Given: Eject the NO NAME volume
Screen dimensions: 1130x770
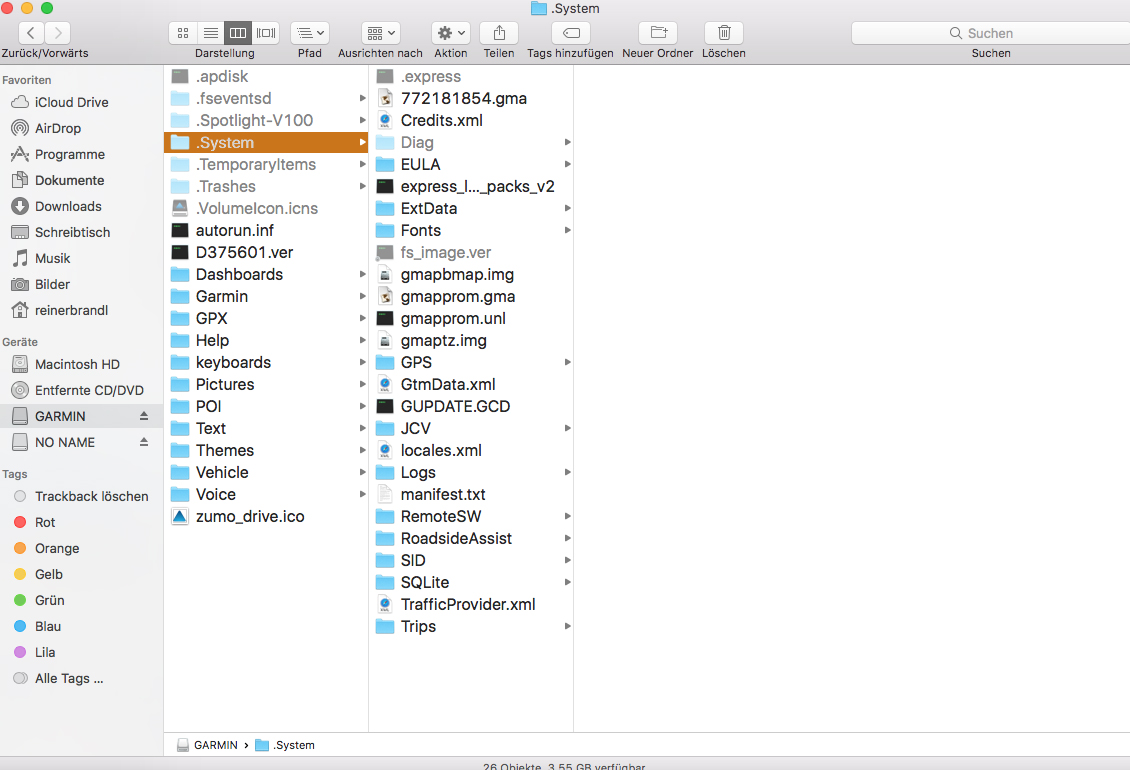Looking at the screenshot, I should [144, 442].
